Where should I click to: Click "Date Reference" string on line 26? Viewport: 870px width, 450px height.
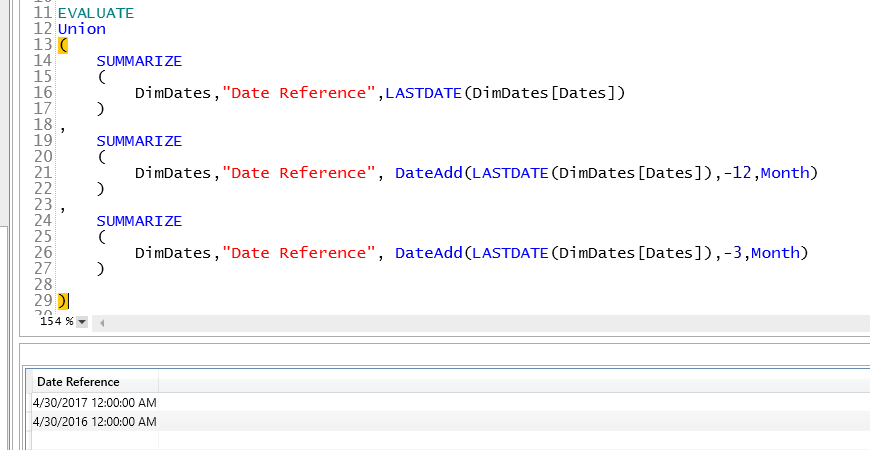coord(299,252)
